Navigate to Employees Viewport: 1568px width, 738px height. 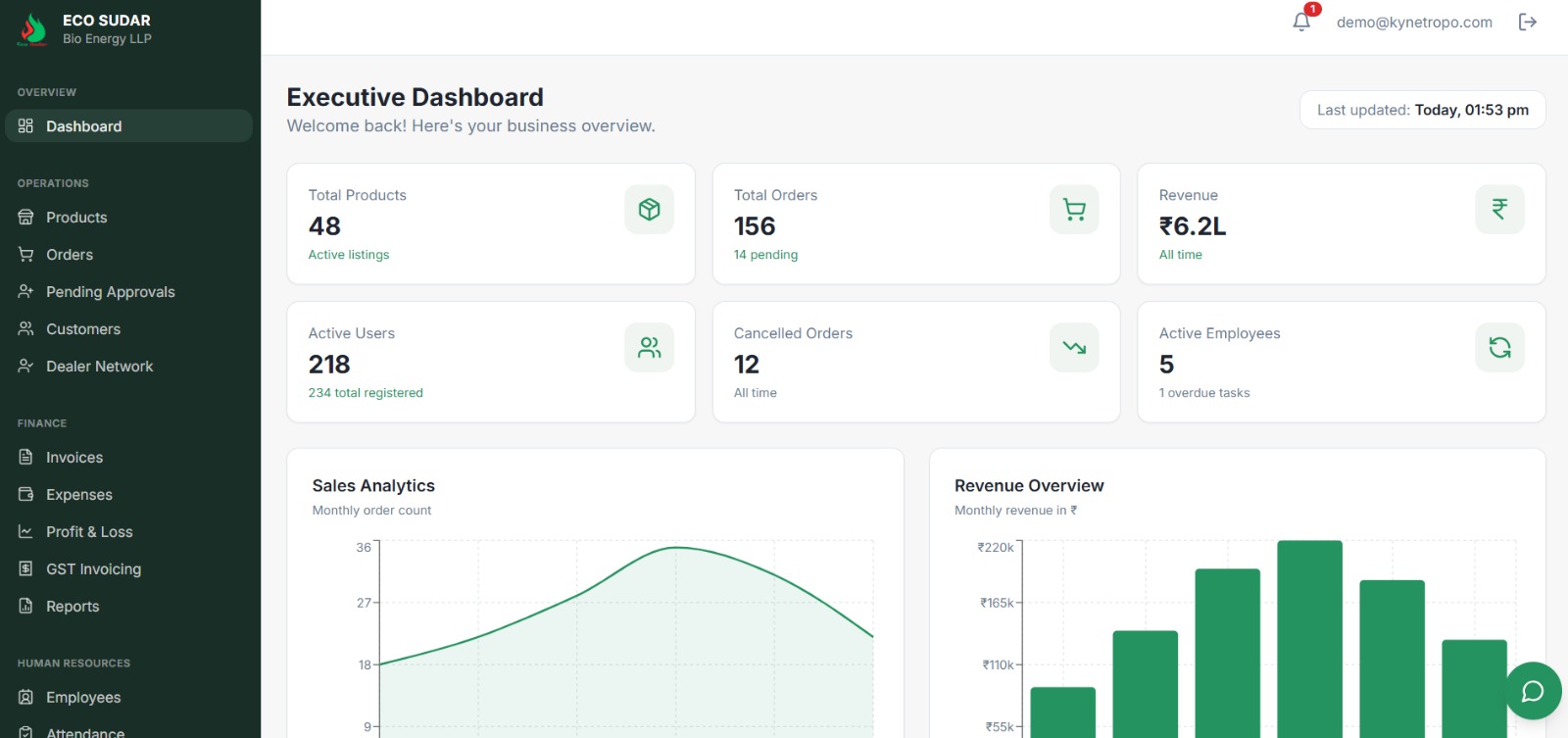(x=128, y=698)
